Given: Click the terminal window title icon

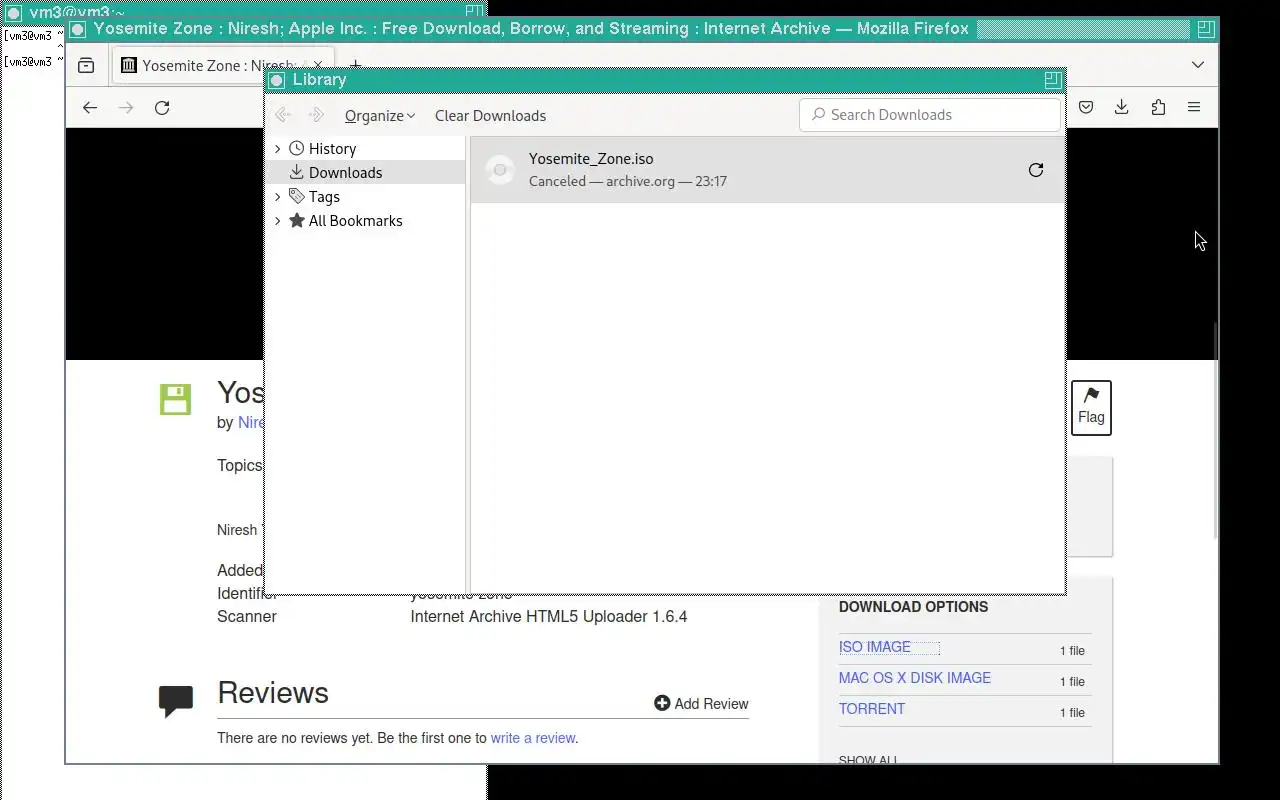Looking at the screenshot, I should (14, 13).
